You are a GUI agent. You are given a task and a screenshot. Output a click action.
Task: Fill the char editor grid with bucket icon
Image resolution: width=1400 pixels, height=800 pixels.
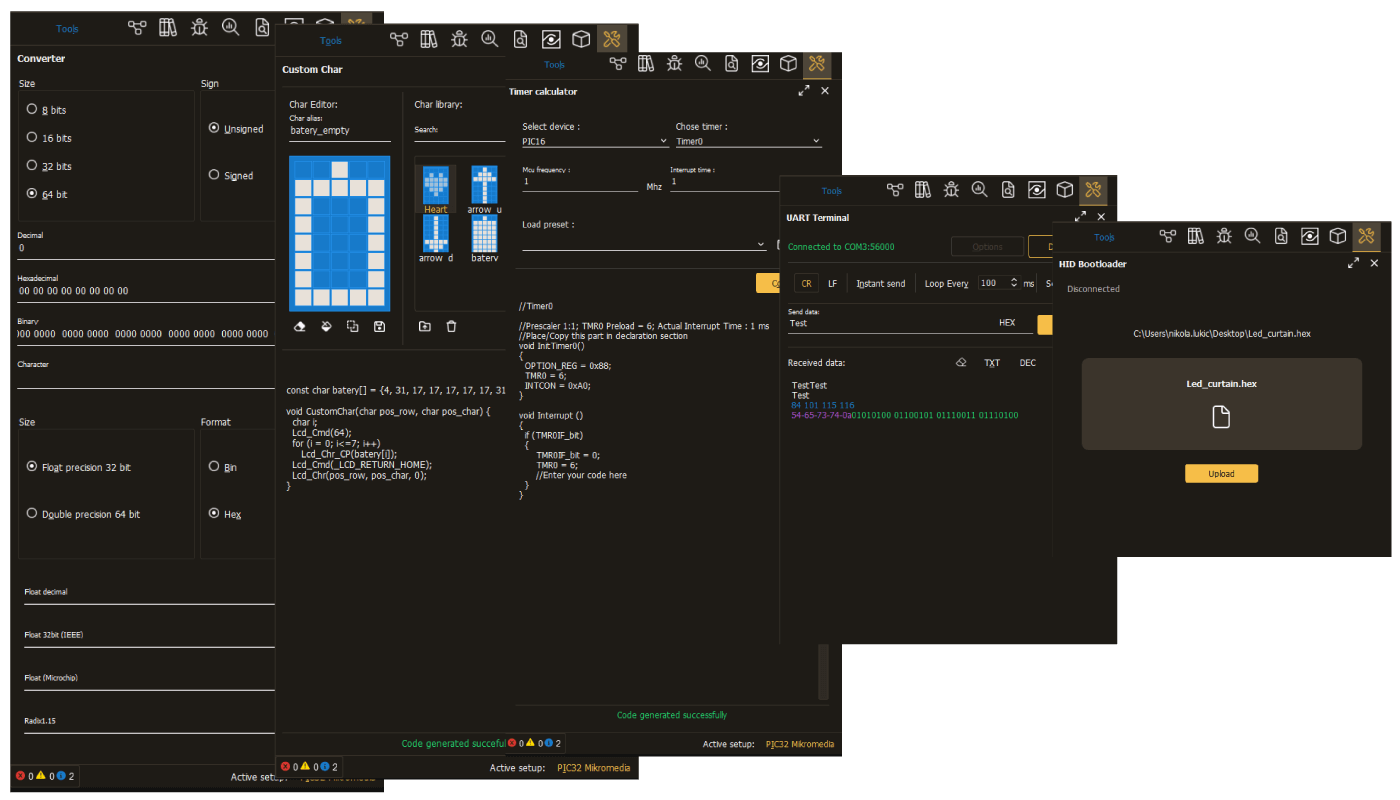click(x=325, y=326)
